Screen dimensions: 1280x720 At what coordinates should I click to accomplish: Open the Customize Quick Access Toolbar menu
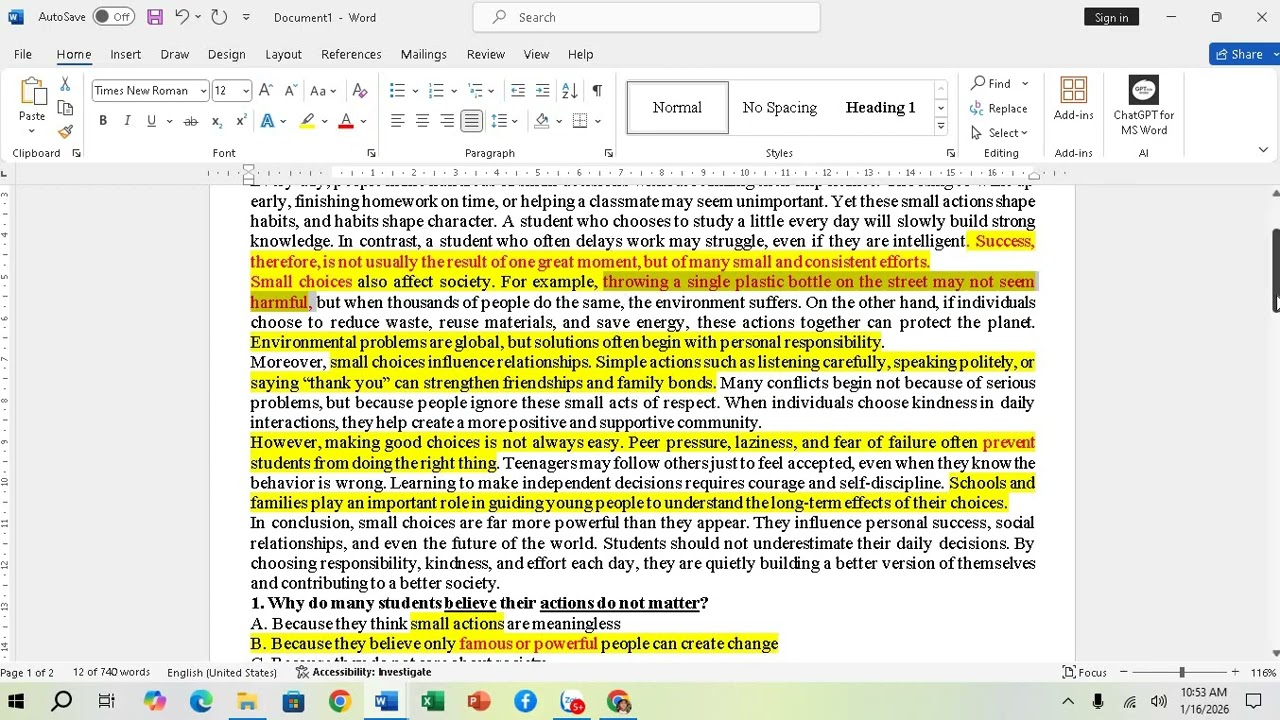point(246,17)
